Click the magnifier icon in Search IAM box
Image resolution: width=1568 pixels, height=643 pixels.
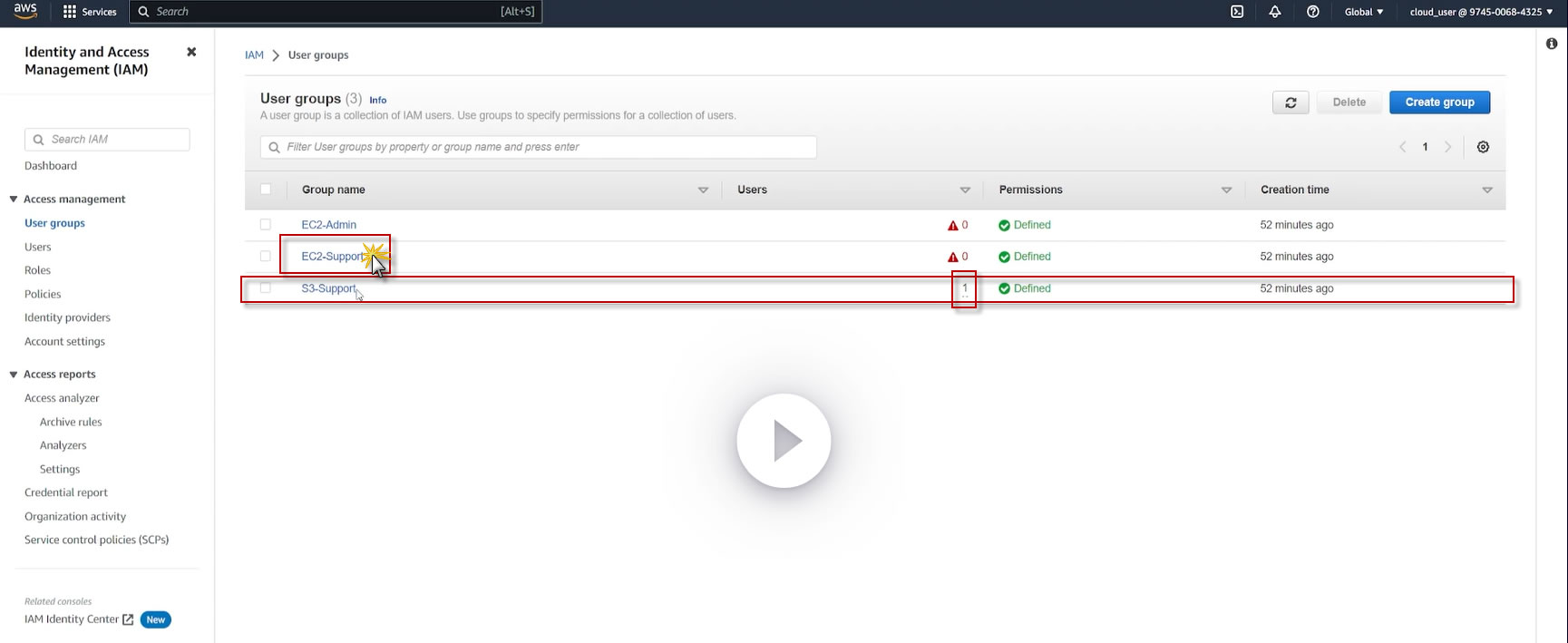coord(38,140)
